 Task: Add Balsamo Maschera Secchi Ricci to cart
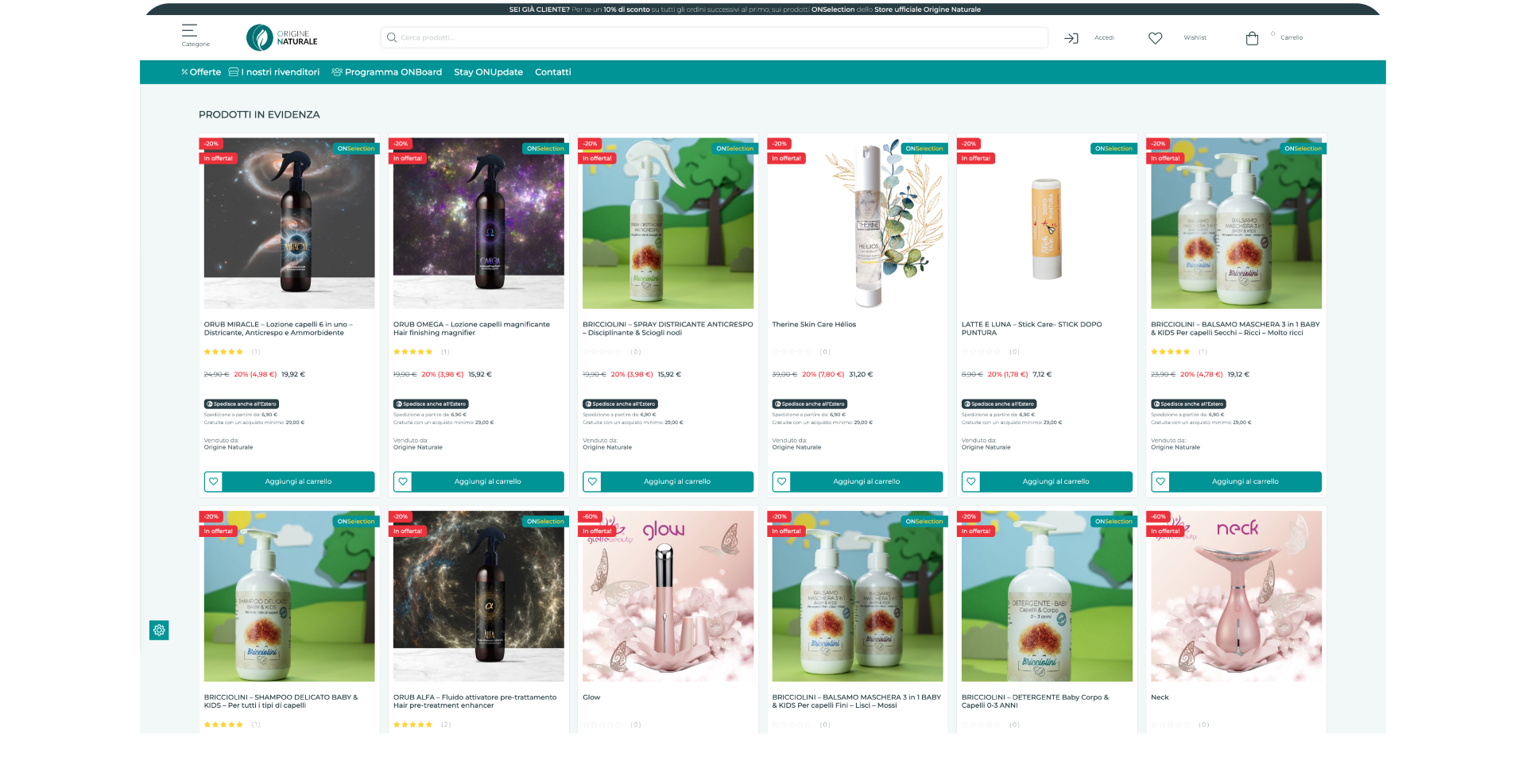[x=1245, y=481]
